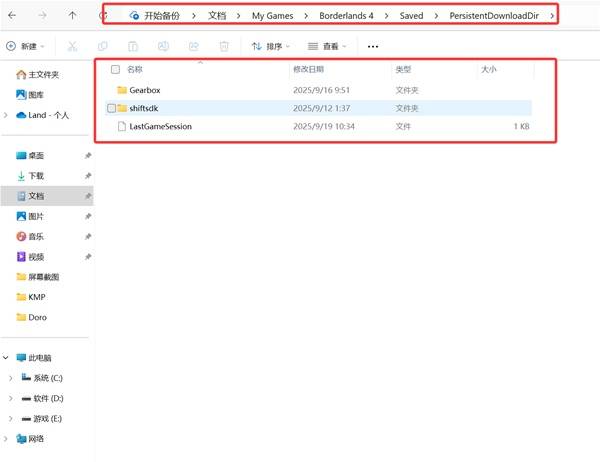Open 游戏 (E:) drive in sidebar
This screenshot has height=462, width=600.
(x=48, y=417)
